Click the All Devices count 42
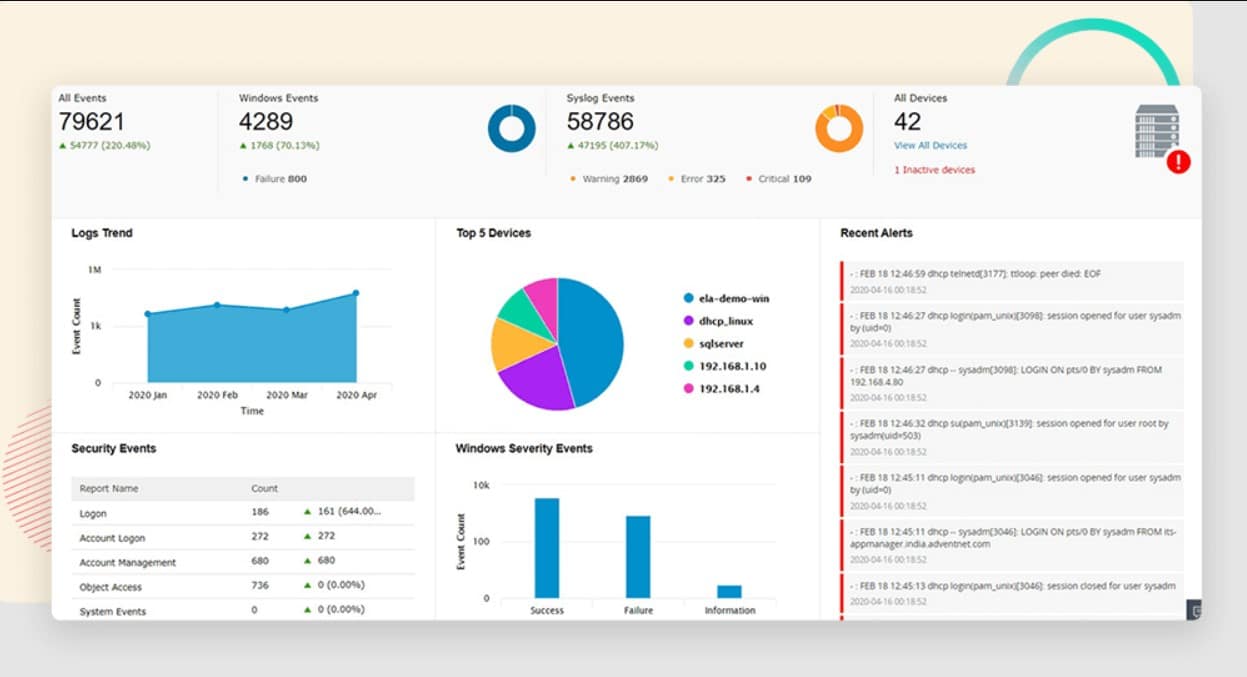This screenshot has width=1247, height=677. (907, 122)
